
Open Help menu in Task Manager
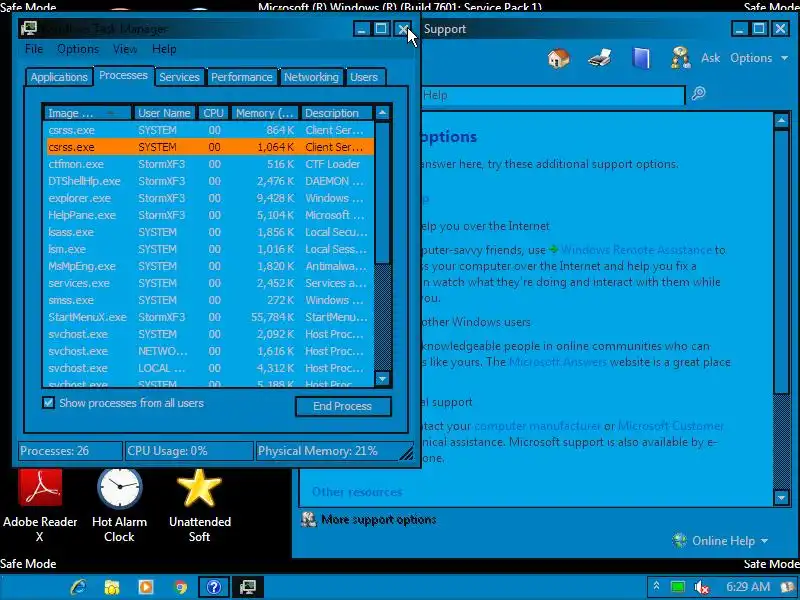164,49
